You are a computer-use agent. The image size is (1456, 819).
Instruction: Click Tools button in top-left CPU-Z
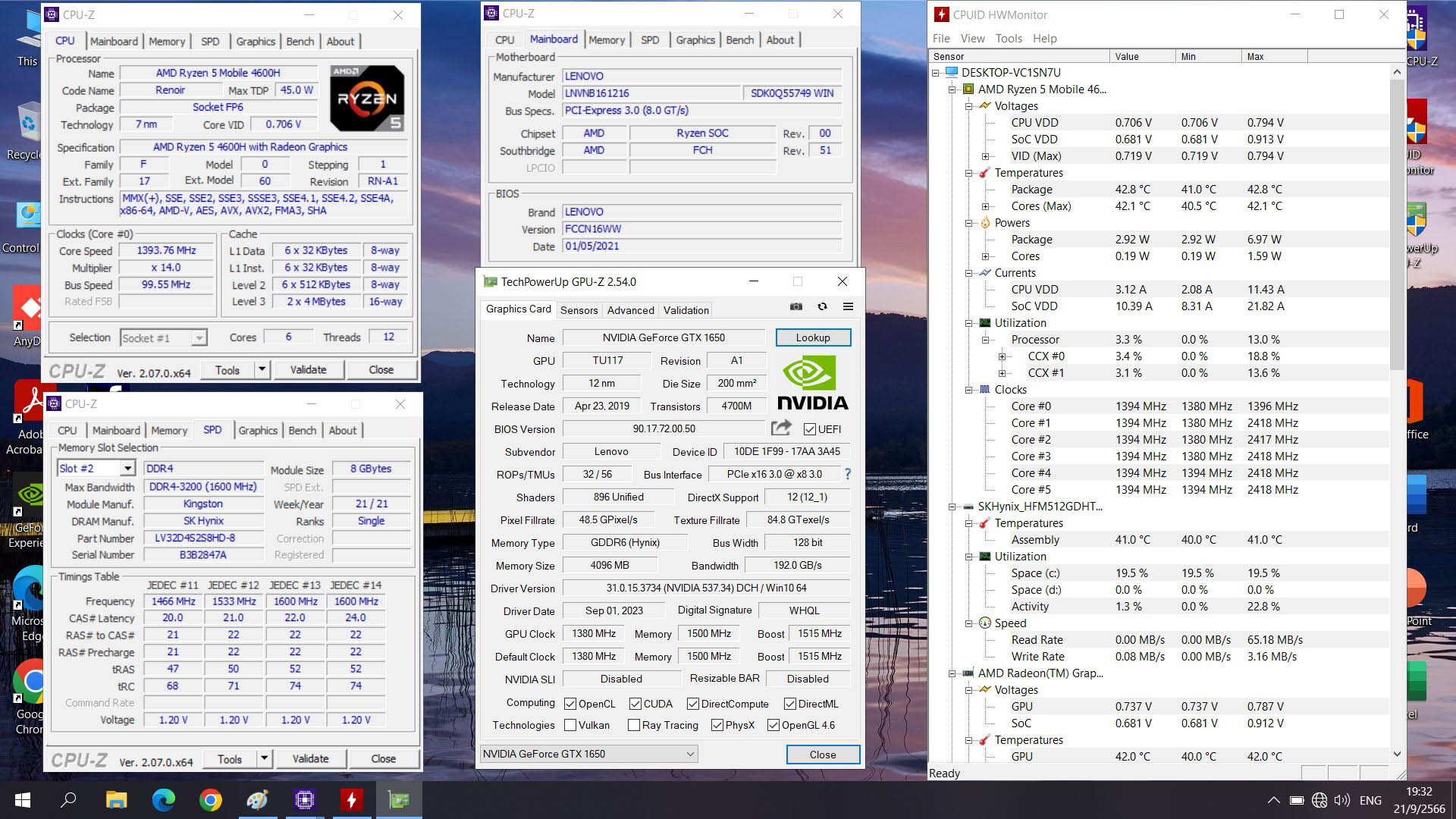click(227, 369)
